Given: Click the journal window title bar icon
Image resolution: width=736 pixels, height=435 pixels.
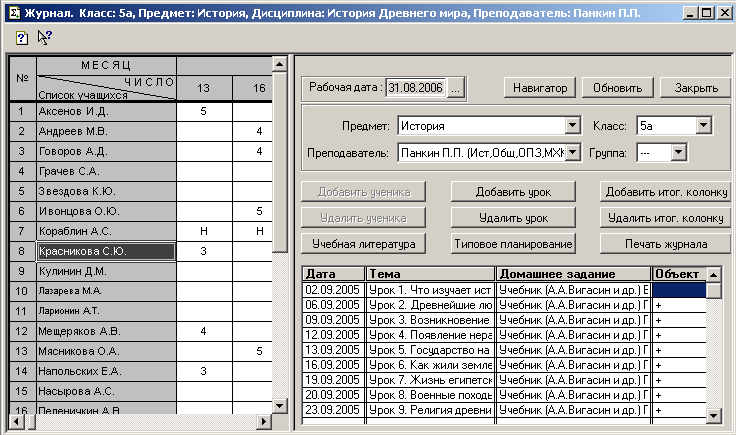Looking at the screenshot, I should tap(15, 13).
